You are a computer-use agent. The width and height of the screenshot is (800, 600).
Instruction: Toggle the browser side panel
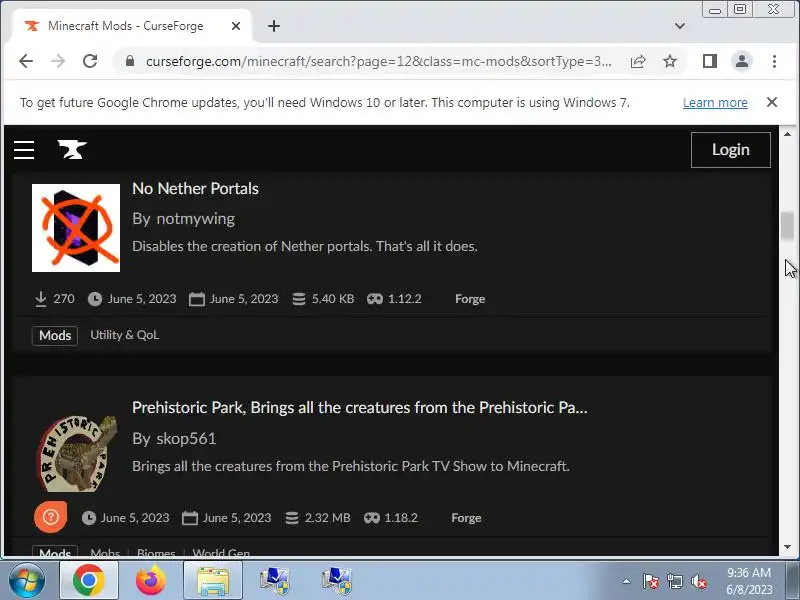click(710, 61)
